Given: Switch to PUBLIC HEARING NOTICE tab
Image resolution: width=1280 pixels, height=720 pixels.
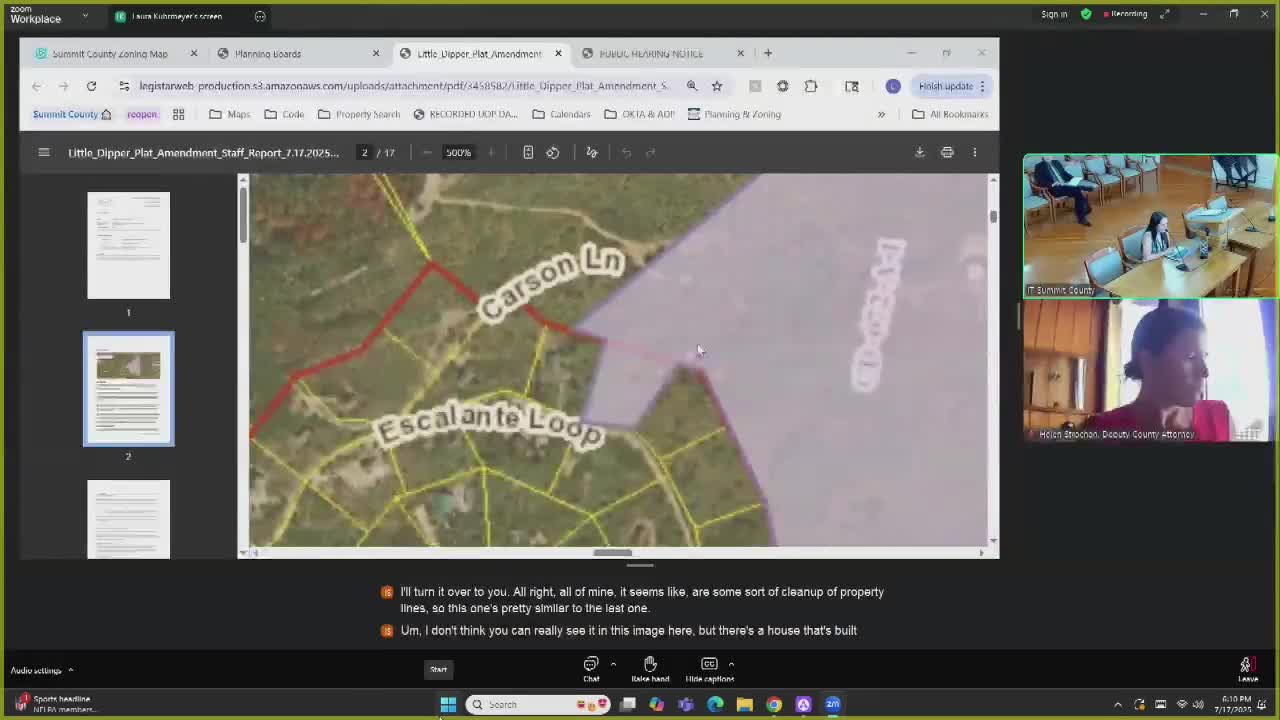Looking at the screenshot, I should pos(651,54).
